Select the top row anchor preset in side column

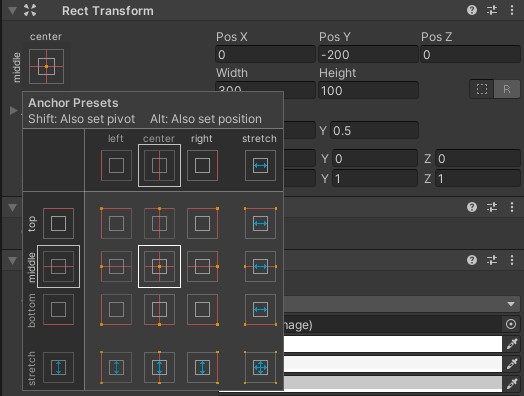(58, 223)
